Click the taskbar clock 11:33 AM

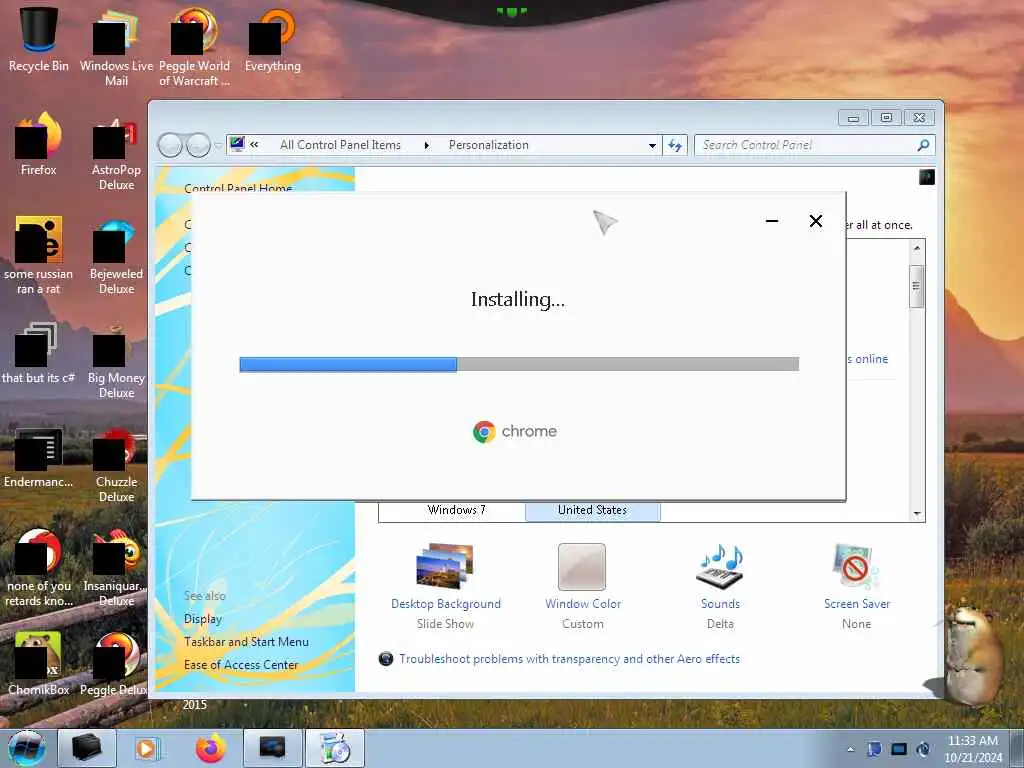click(973, 749)
